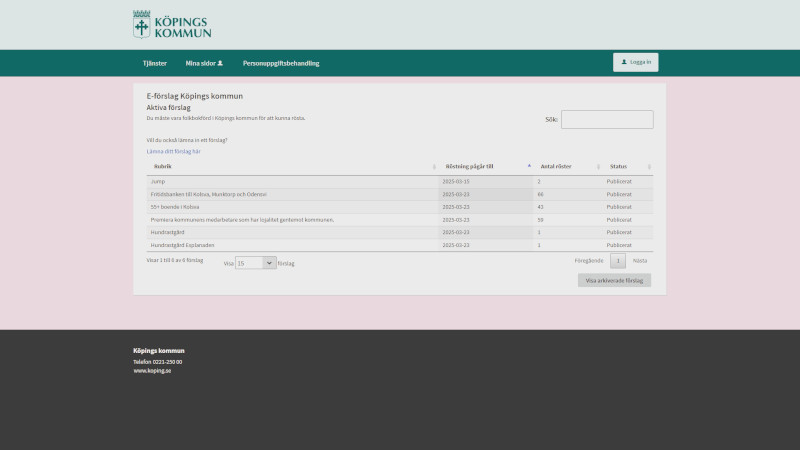Image resolution: width=800 pixels, height=450 pixels.
Task: Click the Logga in button
Action: [636, 62]
